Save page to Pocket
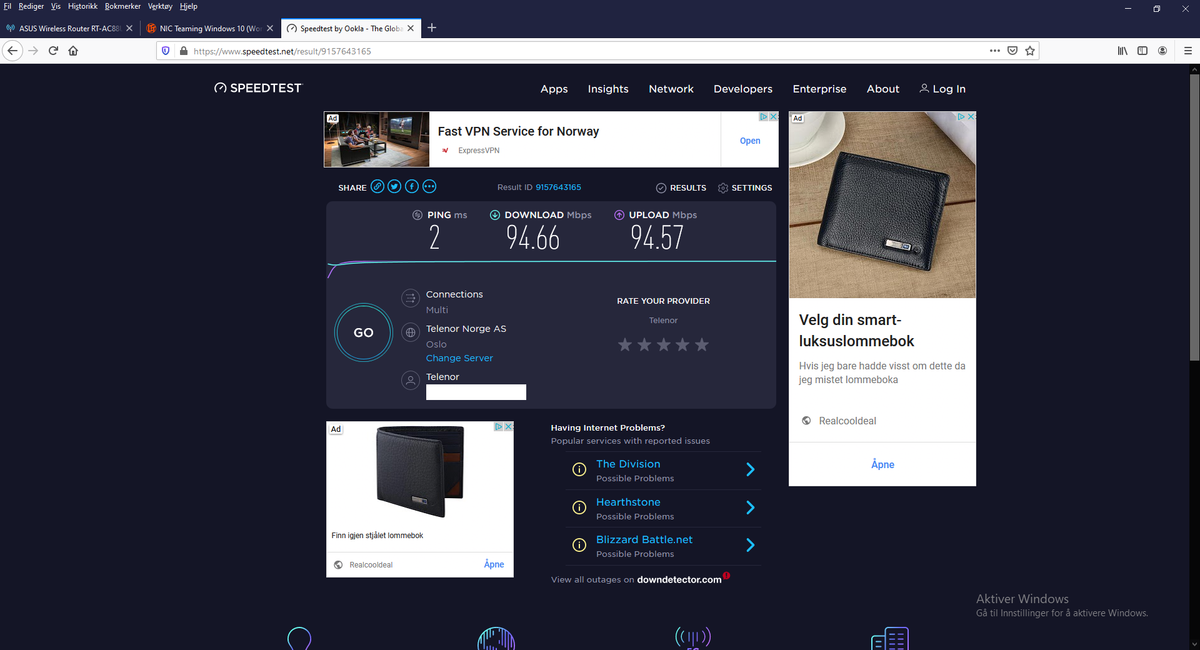Viewport: 1200px width, 650px height. click(x=1012, y=50)
